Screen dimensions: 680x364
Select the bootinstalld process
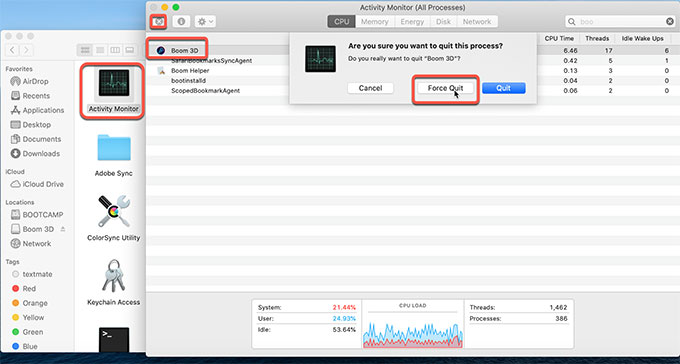(188, 81)
